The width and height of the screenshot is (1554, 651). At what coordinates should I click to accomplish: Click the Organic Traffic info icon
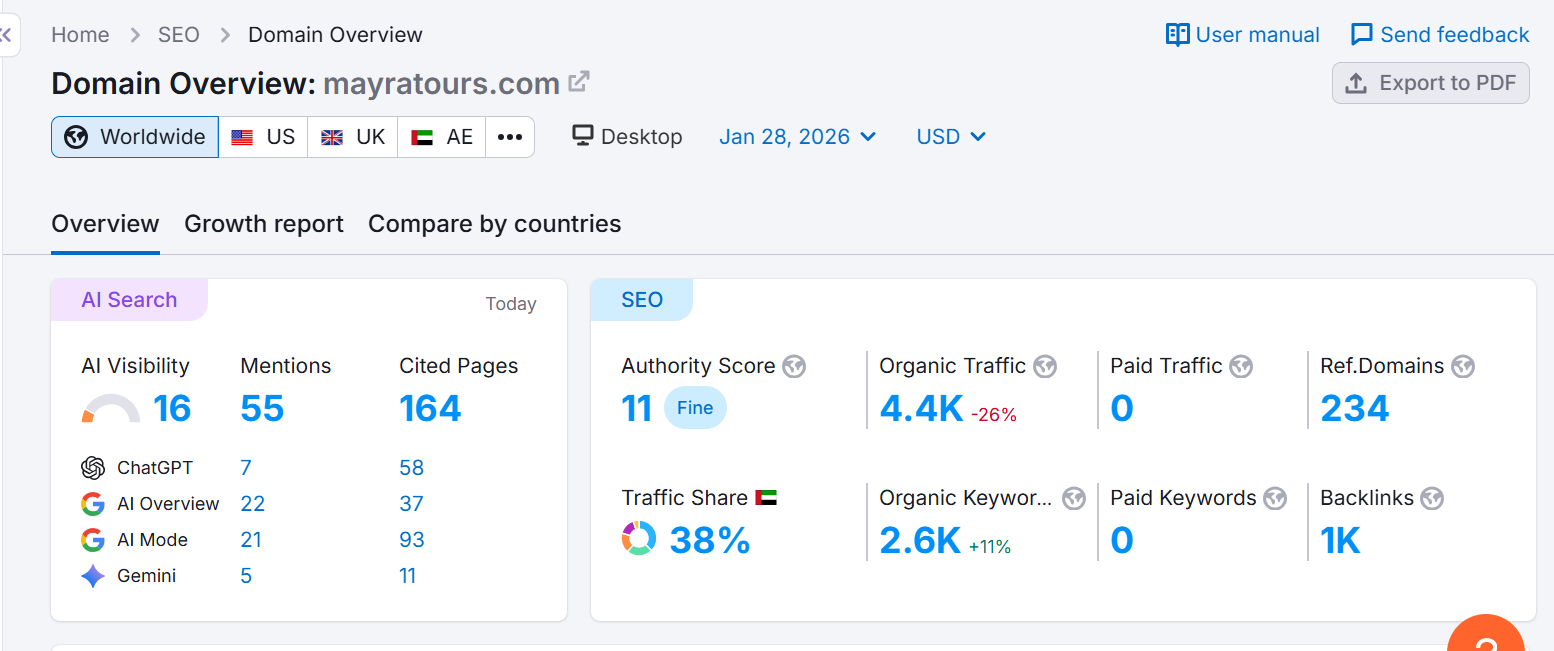coord(1045,366)
